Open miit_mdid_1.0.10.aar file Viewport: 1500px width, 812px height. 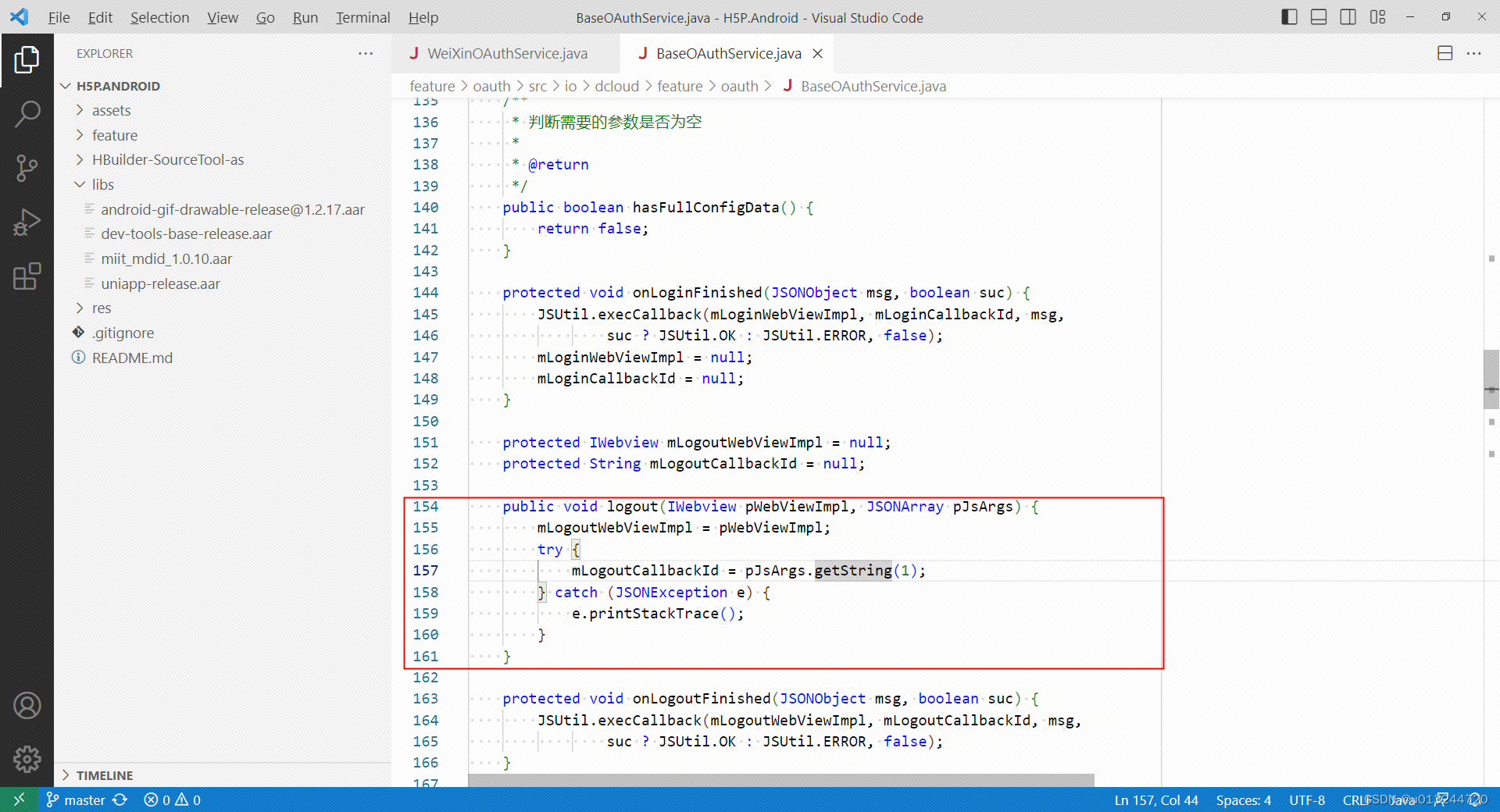tap(166, 258)
